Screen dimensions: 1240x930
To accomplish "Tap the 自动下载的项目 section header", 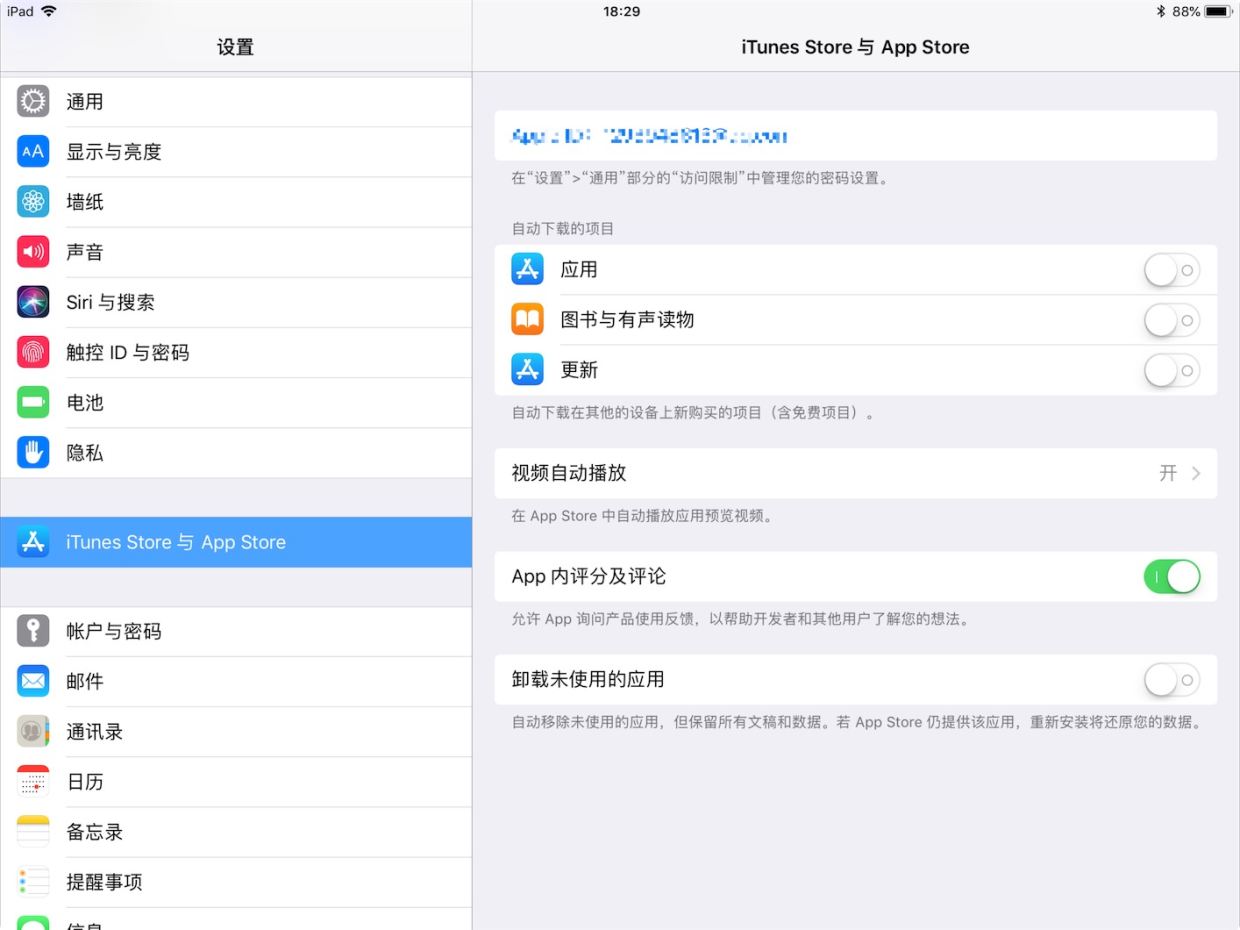I will 563,229.
